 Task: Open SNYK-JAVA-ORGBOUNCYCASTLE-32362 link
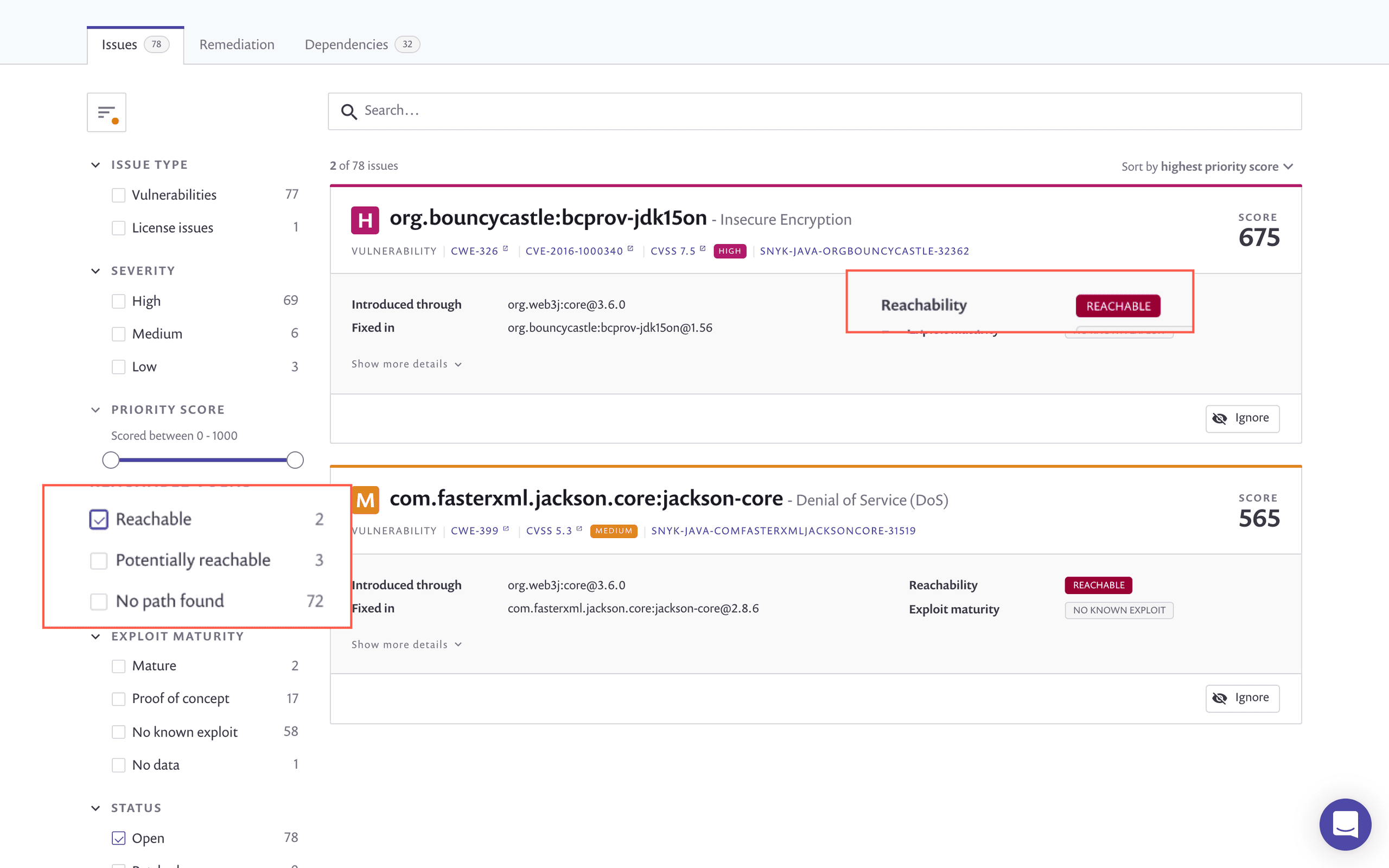click(864, 251)
